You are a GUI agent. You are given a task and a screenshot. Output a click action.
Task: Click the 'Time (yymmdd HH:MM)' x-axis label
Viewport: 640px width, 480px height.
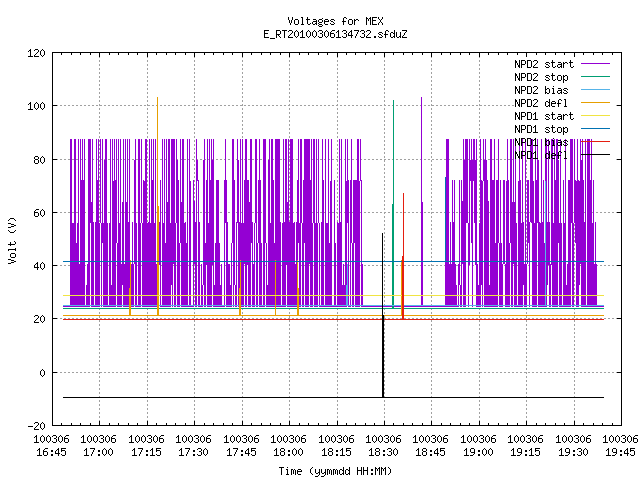(x=335, y=471)
